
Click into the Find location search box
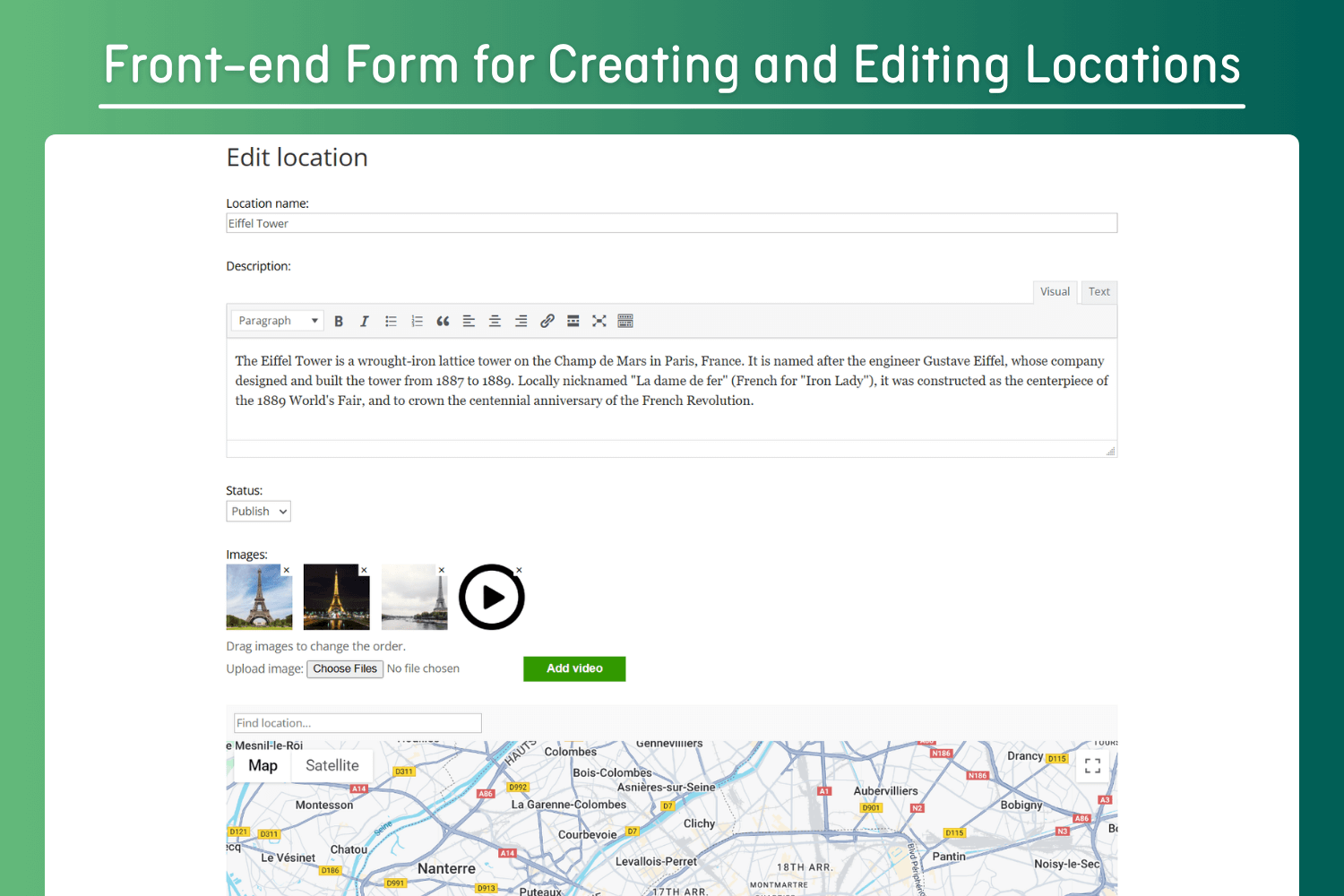click(358, 723)
